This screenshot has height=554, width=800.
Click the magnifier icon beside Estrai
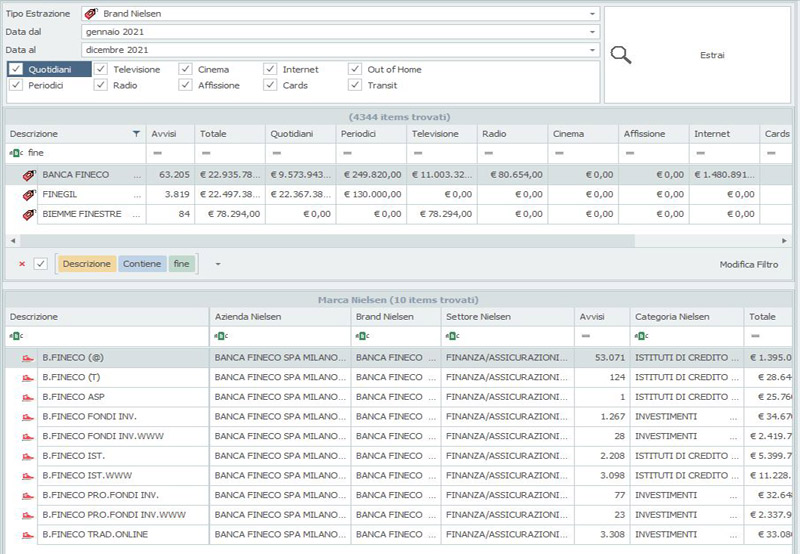pos(621,55)
